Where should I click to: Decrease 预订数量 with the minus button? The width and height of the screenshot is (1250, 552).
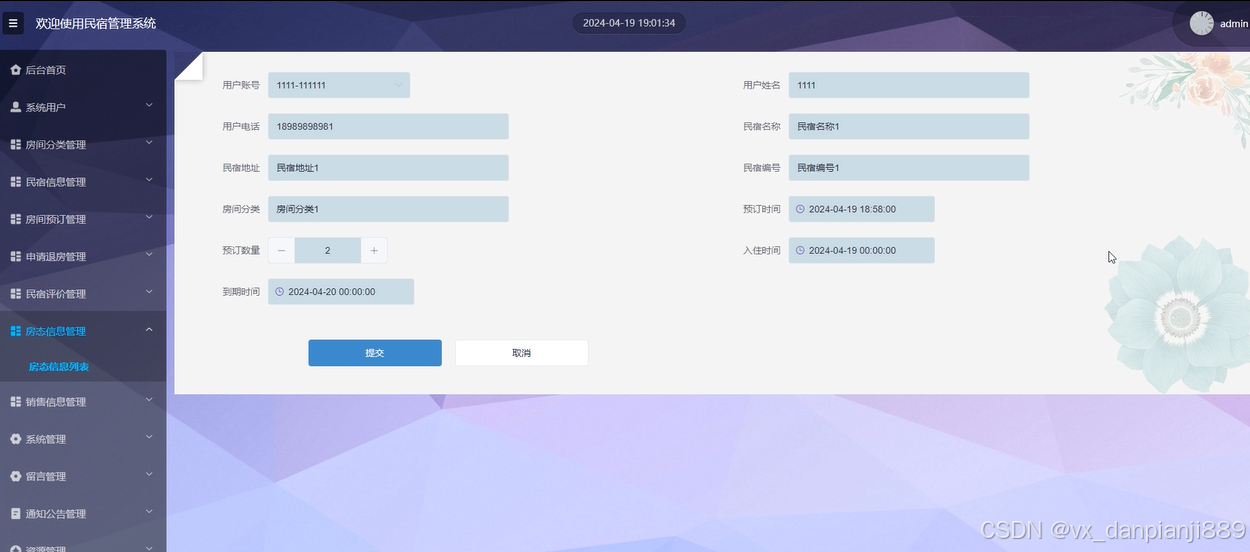[281, 250]
